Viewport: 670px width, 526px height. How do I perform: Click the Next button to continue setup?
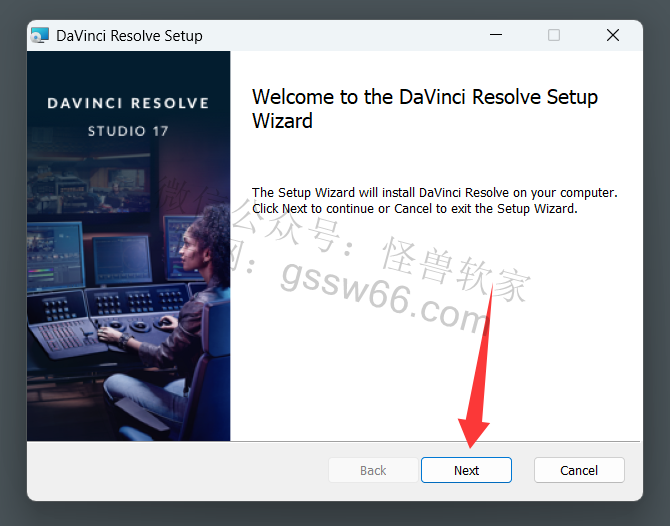click(466, 470)
